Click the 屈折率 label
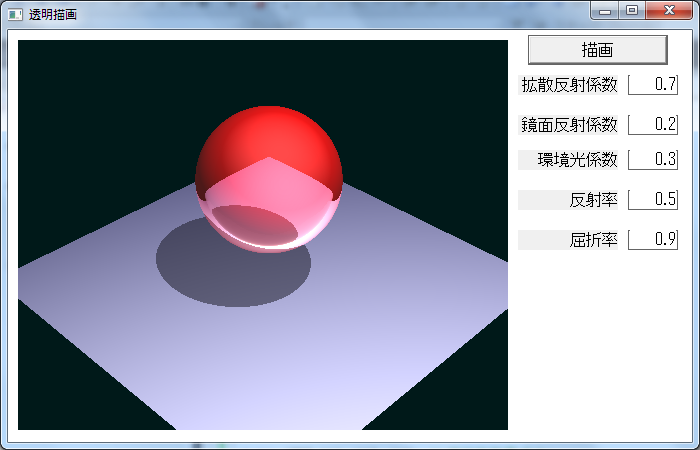Viewport: 700px width, 450px height. pos(568,240)
